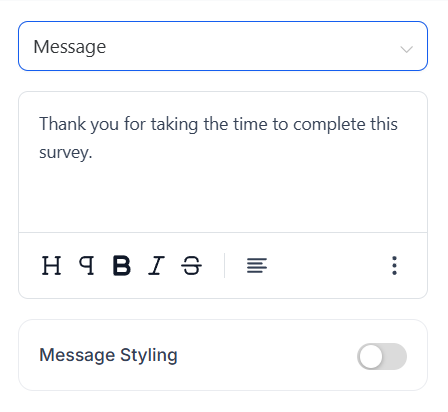
Task: Expand the Message dropdown via its chevron
Action: point(407,49)
